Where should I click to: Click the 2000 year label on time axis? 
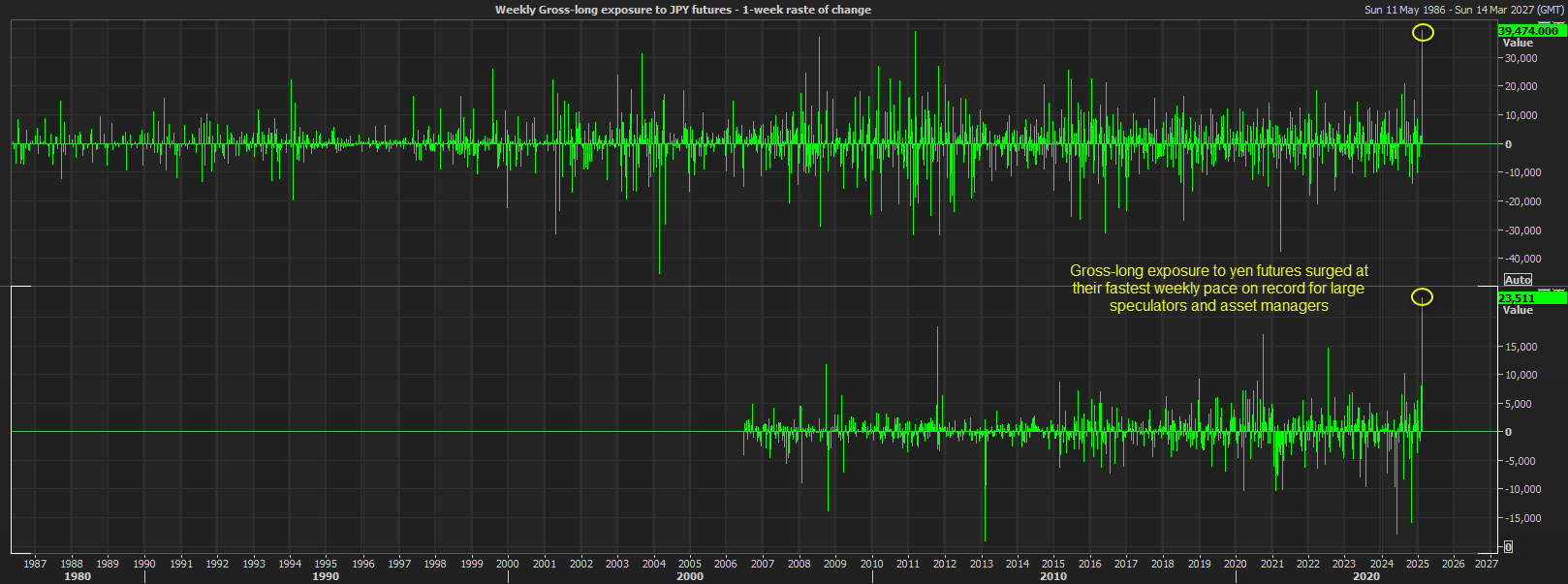508,564
